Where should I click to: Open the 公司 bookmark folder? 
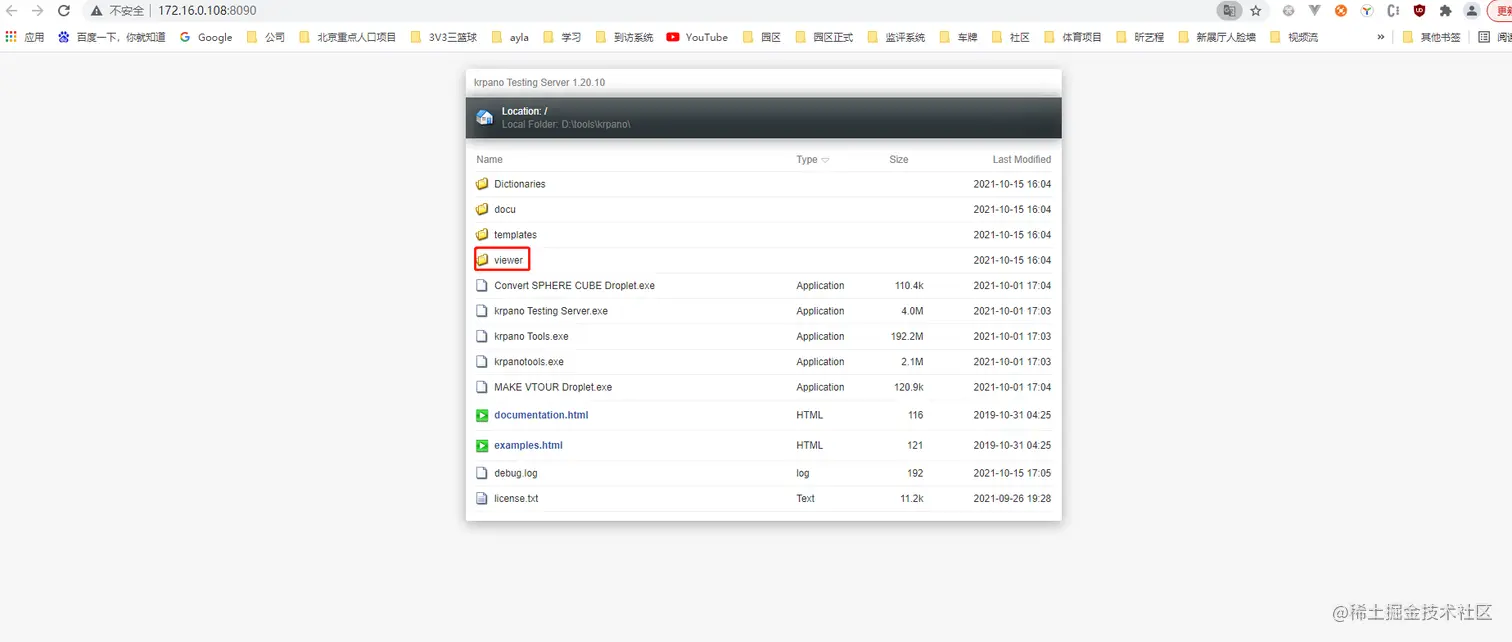[x=265, y=37]
